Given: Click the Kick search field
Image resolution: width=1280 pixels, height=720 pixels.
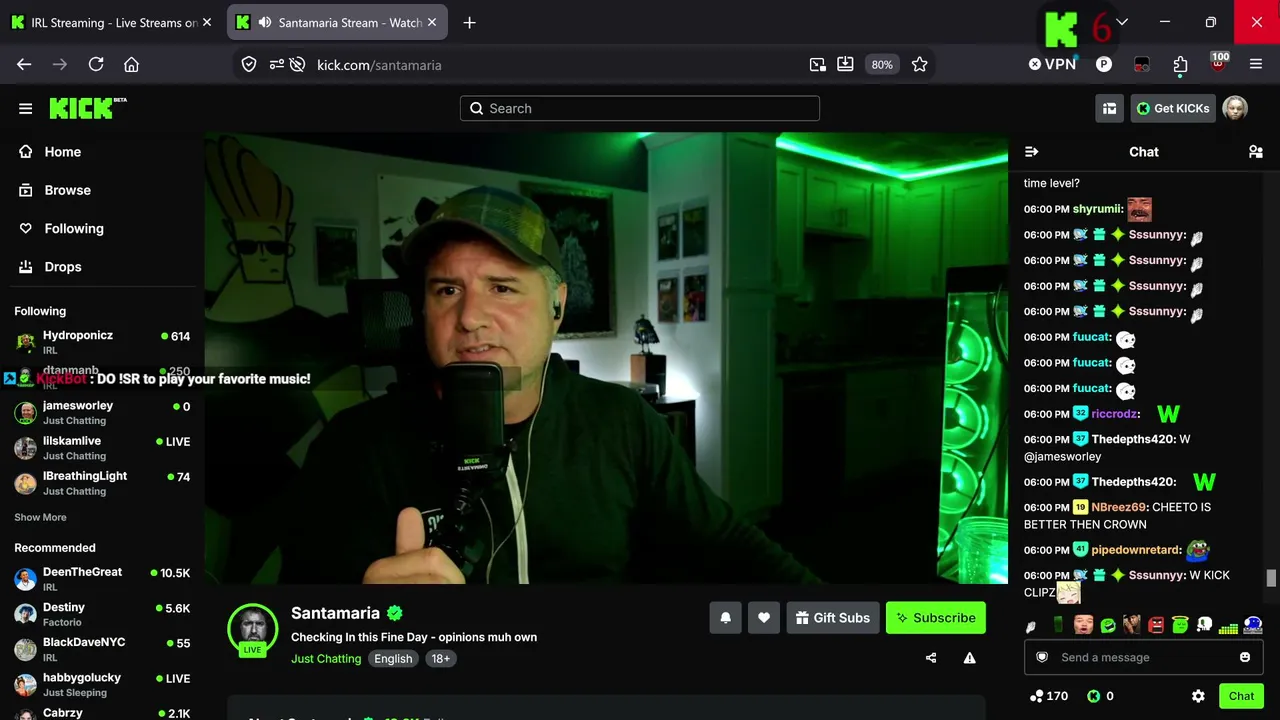Looking at the screenshot, I should point(640,108).
